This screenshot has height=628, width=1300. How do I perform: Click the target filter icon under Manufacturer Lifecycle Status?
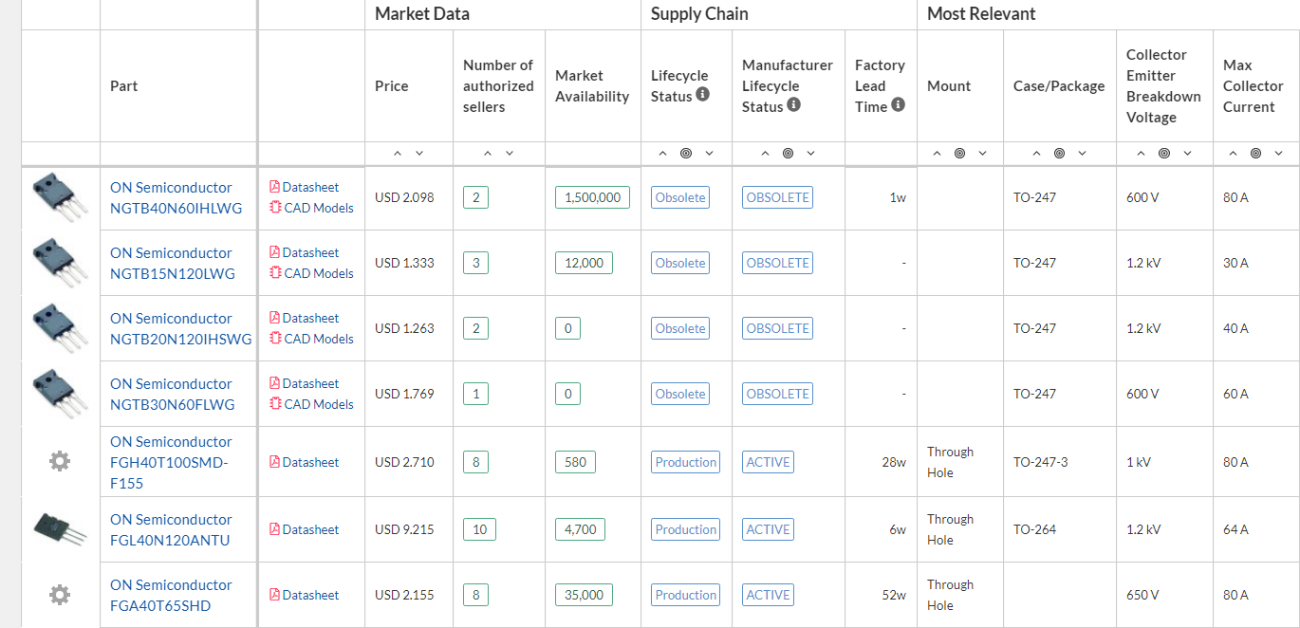[x=788, y=153]
